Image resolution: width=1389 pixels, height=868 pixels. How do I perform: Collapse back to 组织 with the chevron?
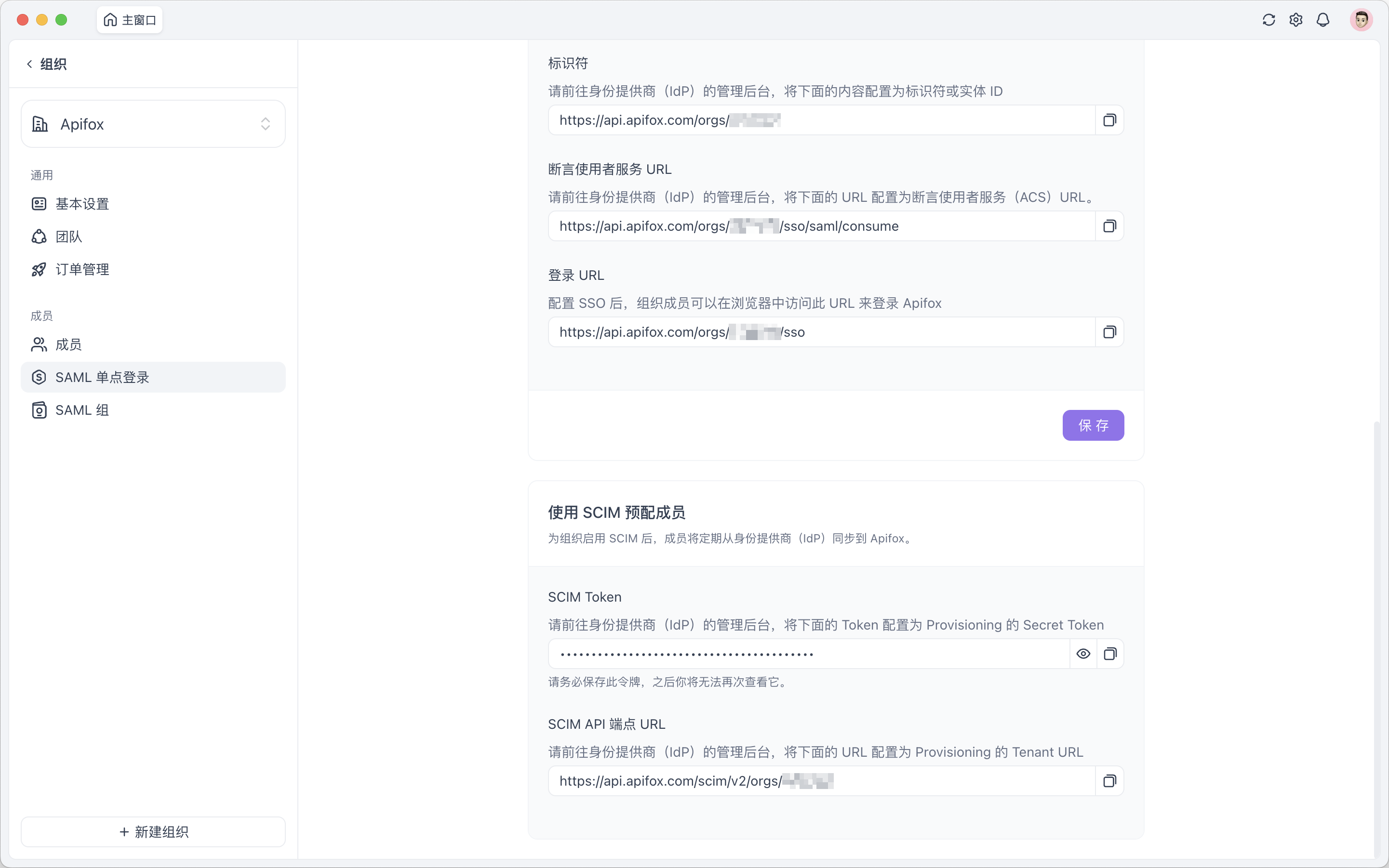coord(29,64)
